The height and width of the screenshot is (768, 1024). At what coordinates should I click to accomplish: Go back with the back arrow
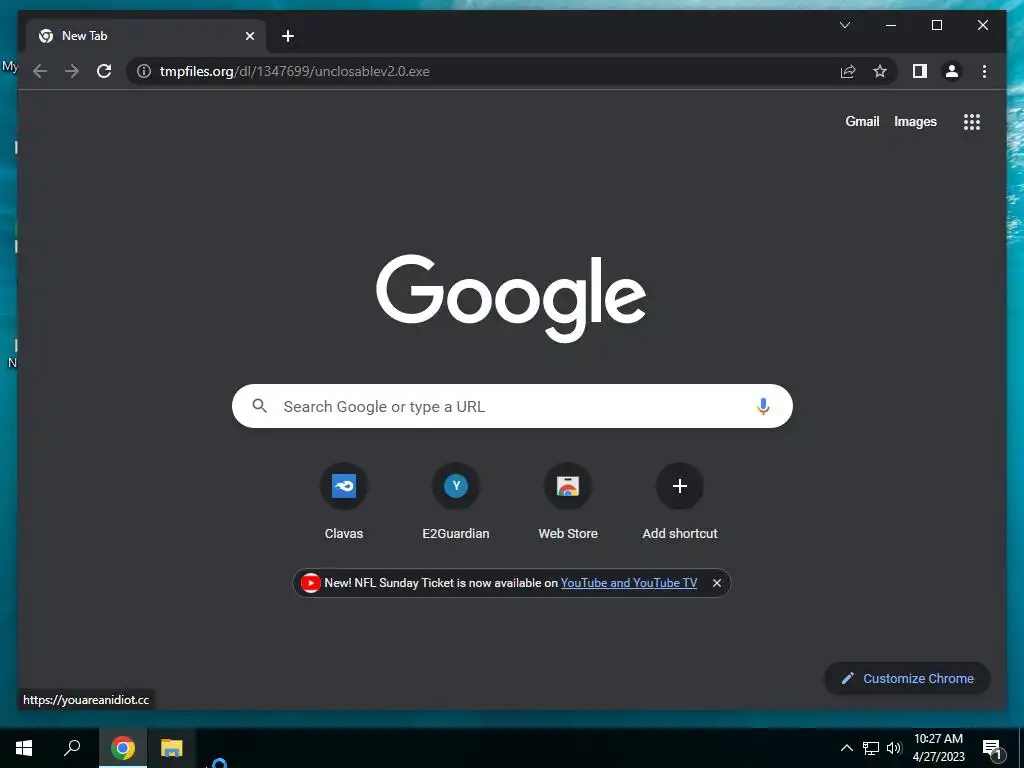tap(40, 71)
